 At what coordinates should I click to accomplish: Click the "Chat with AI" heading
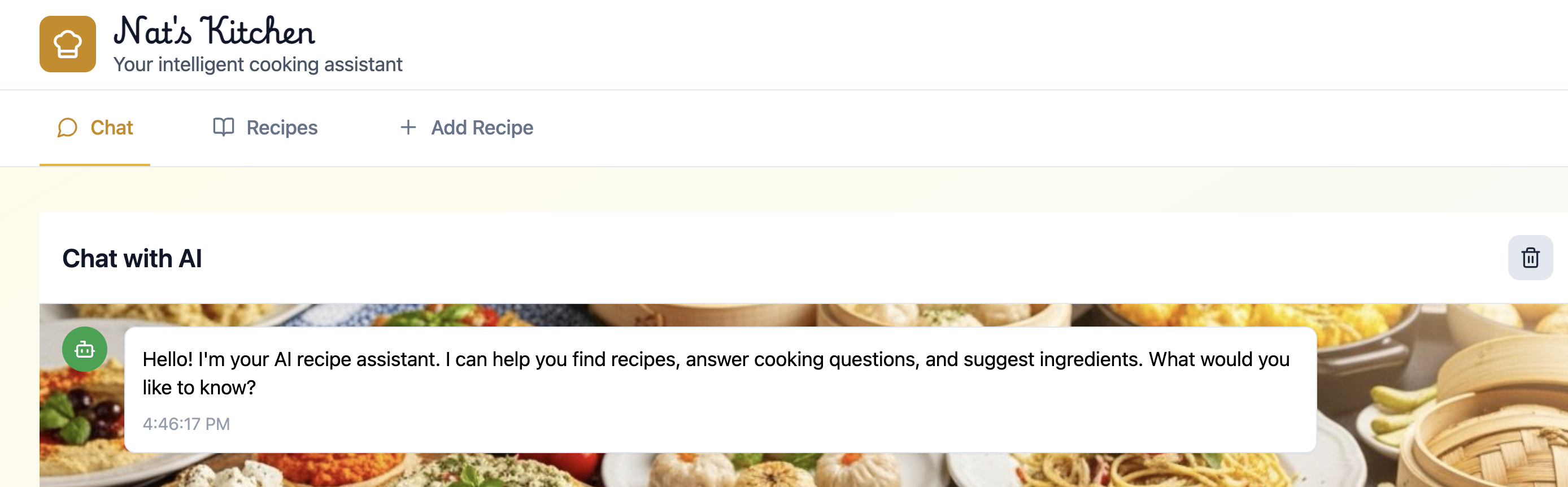pyautogui.click(x=132, y=259)
